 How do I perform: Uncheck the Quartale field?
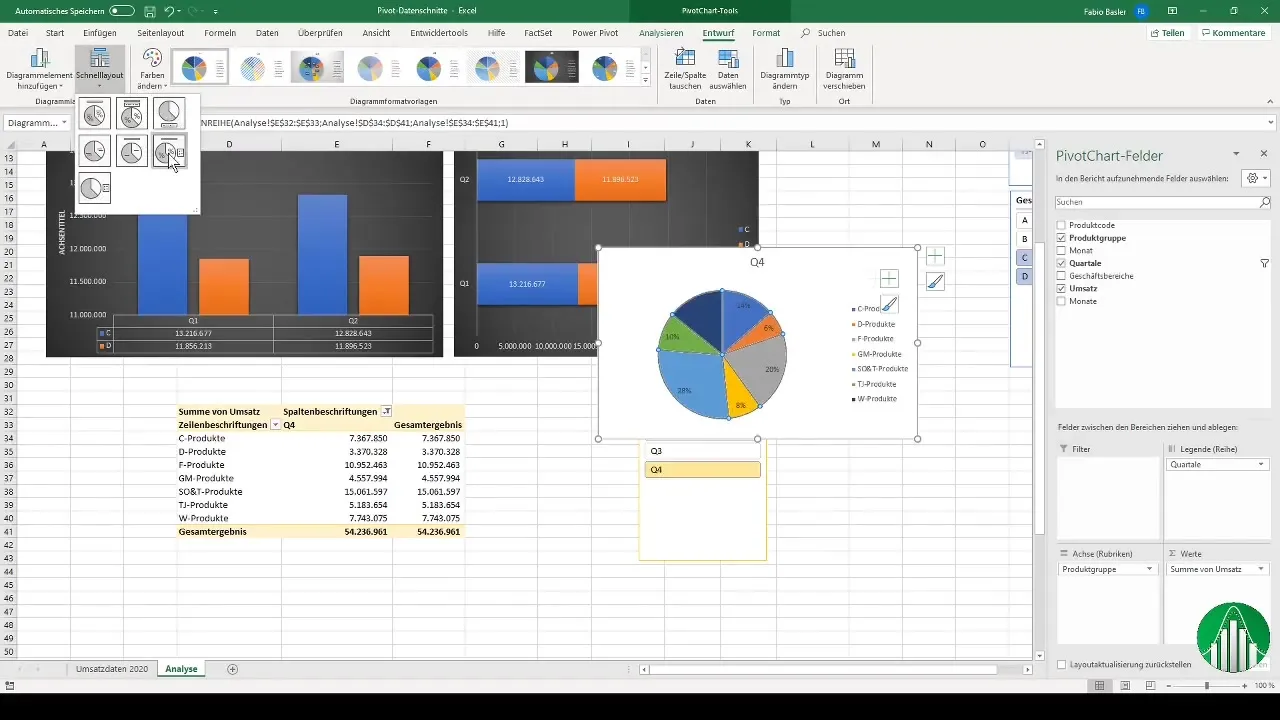click(1062, 263)
